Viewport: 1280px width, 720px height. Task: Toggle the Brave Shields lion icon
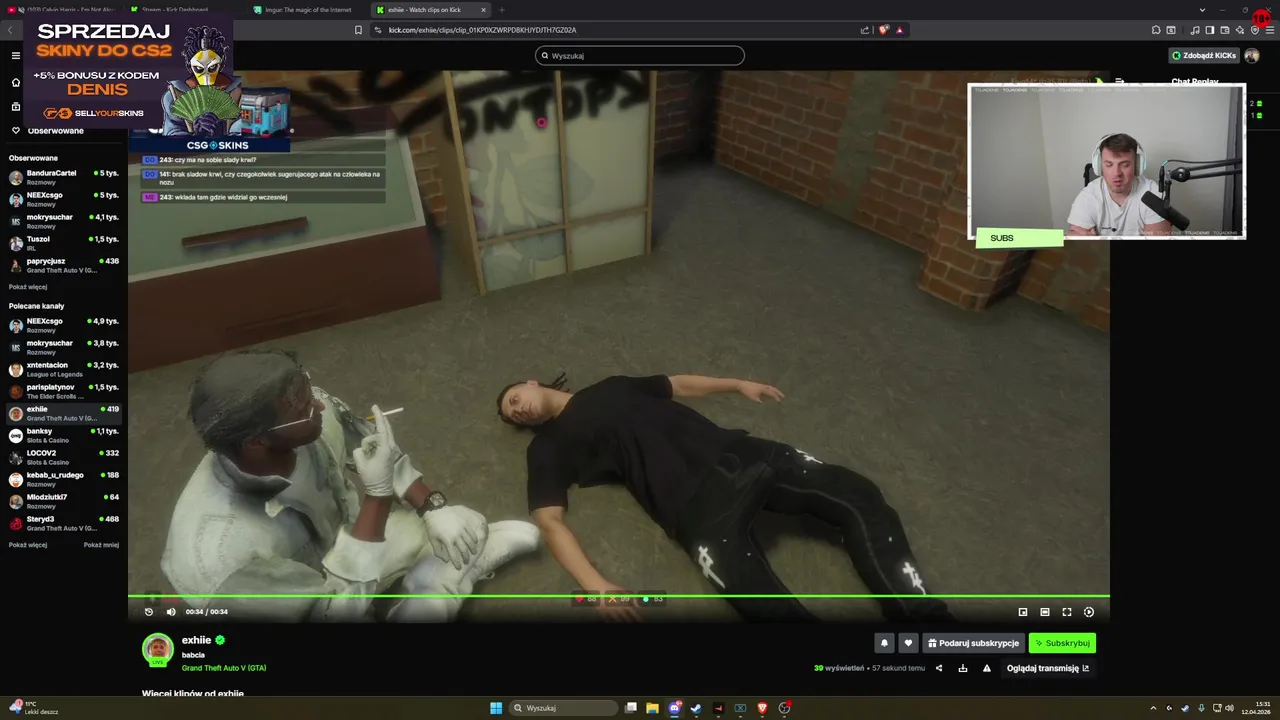click(883, 30)
